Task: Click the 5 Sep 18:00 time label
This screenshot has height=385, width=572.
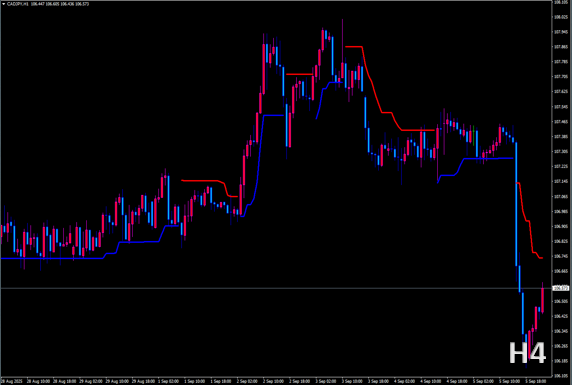Action: [x=536, y=381]
